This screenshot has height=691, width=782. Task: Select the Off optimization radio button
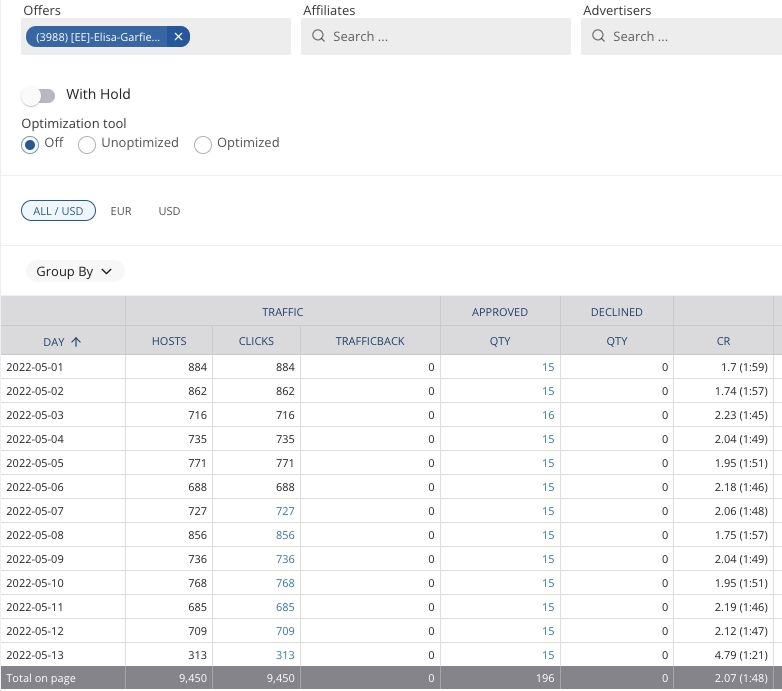pos(31,144)
